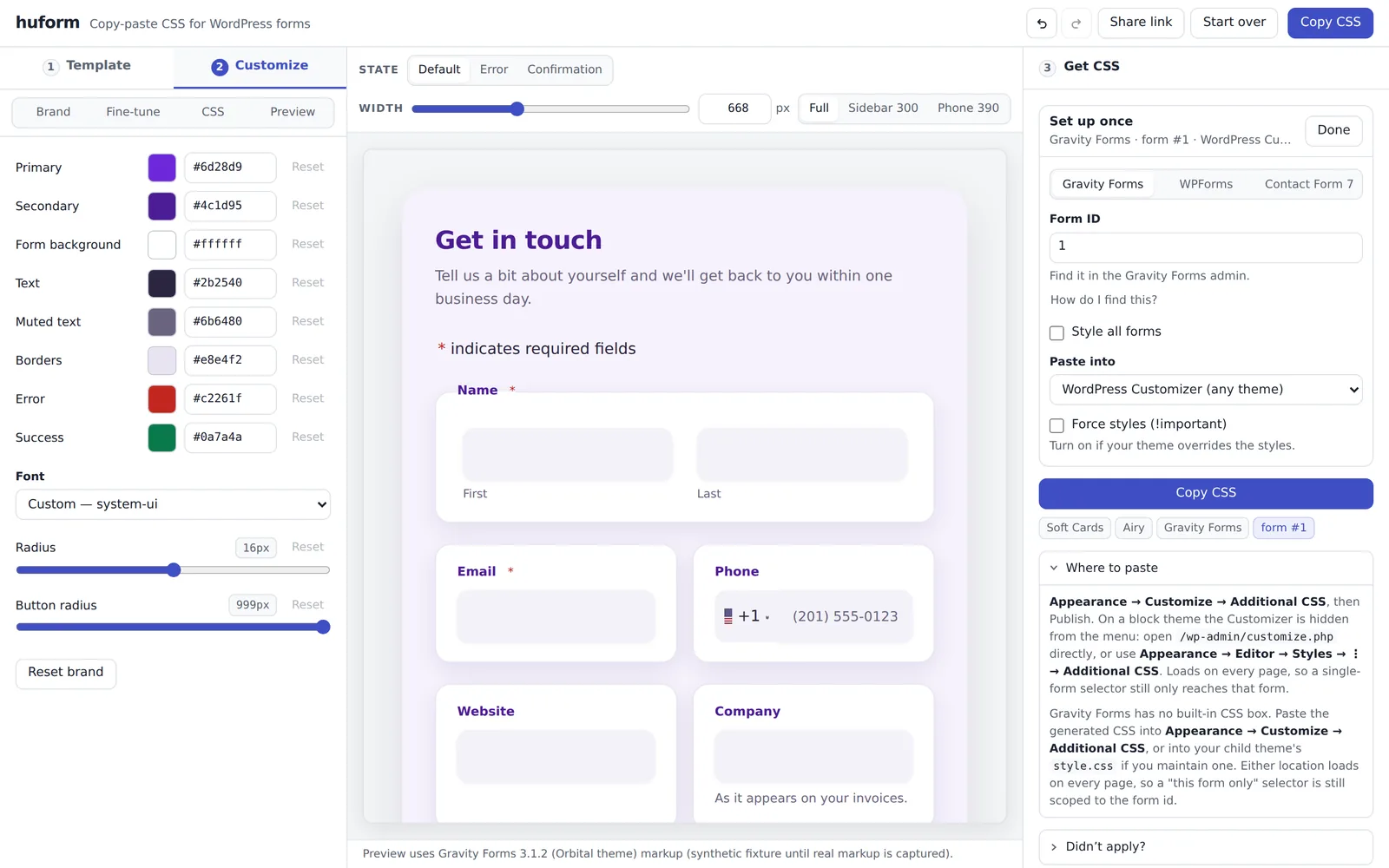Click the Share link button
The height and width of the screenshot is (868, 1389).
(1141, 23)
